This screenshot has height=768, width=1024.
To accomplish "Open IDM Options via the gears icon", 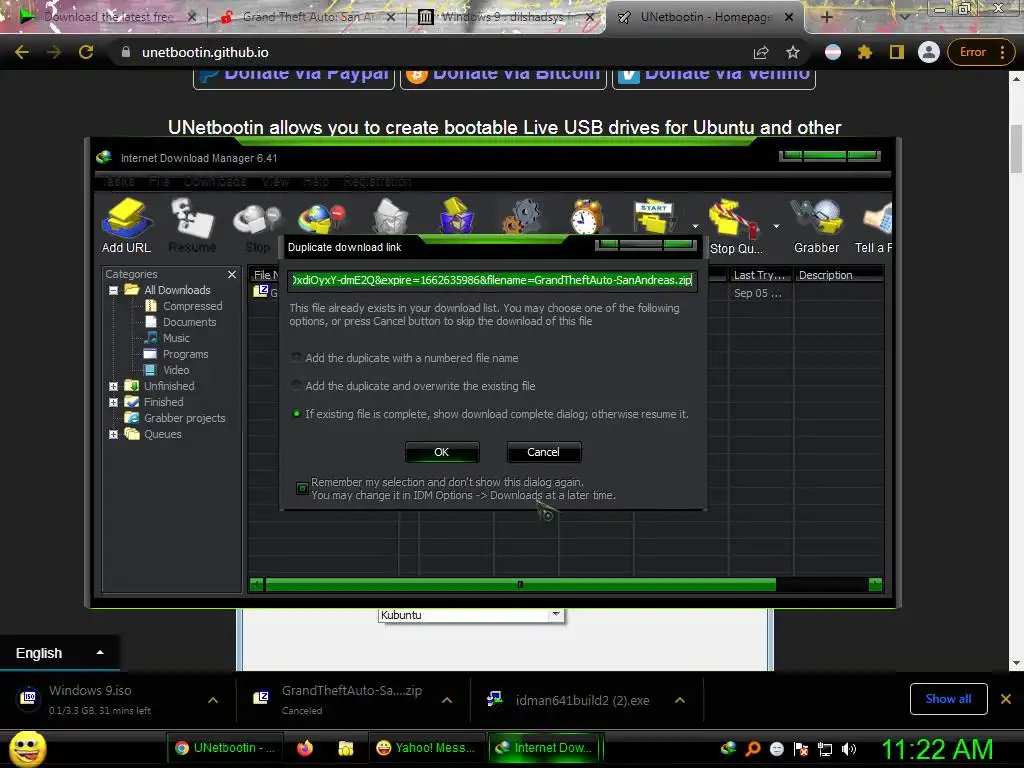I will 521,217.
